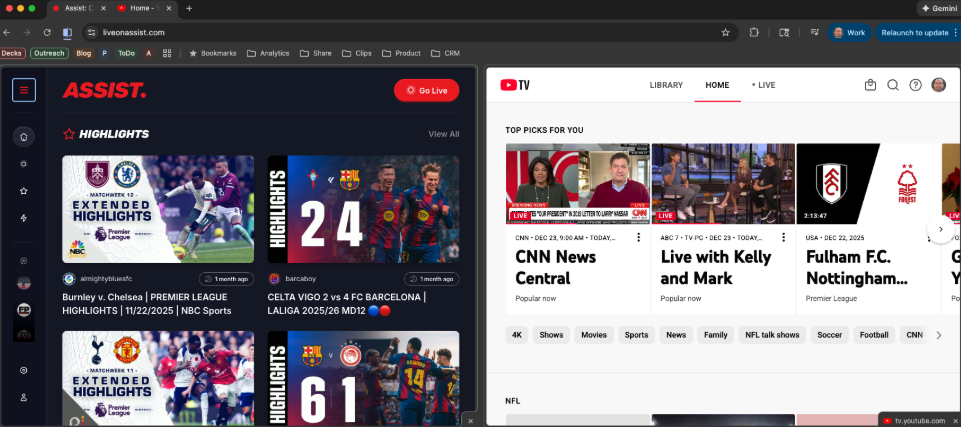The height and width of the screenshot is (427, 961).
Task: Open the star favorites icon in sidebar
Action: click(24, 191)
